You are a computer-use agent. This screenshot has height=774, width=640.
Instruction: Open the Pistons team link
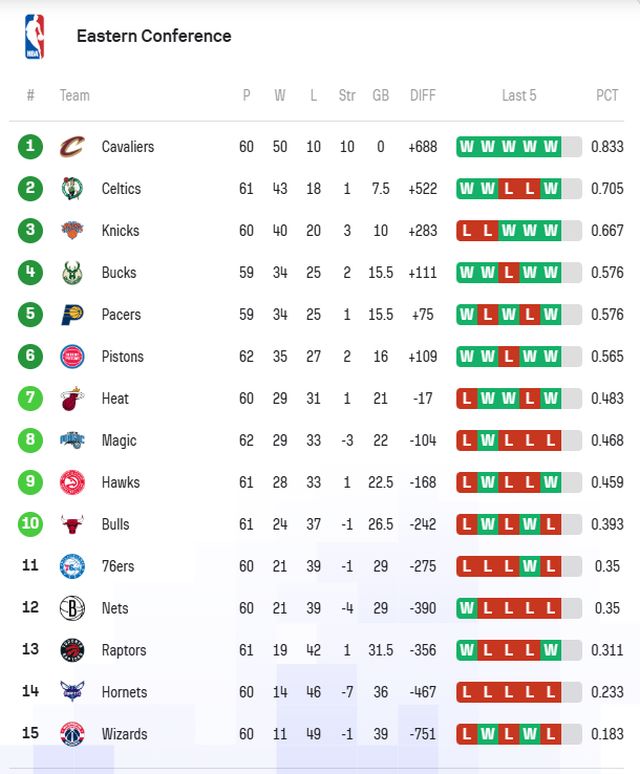pyautogui.click(x=122, y=357)
